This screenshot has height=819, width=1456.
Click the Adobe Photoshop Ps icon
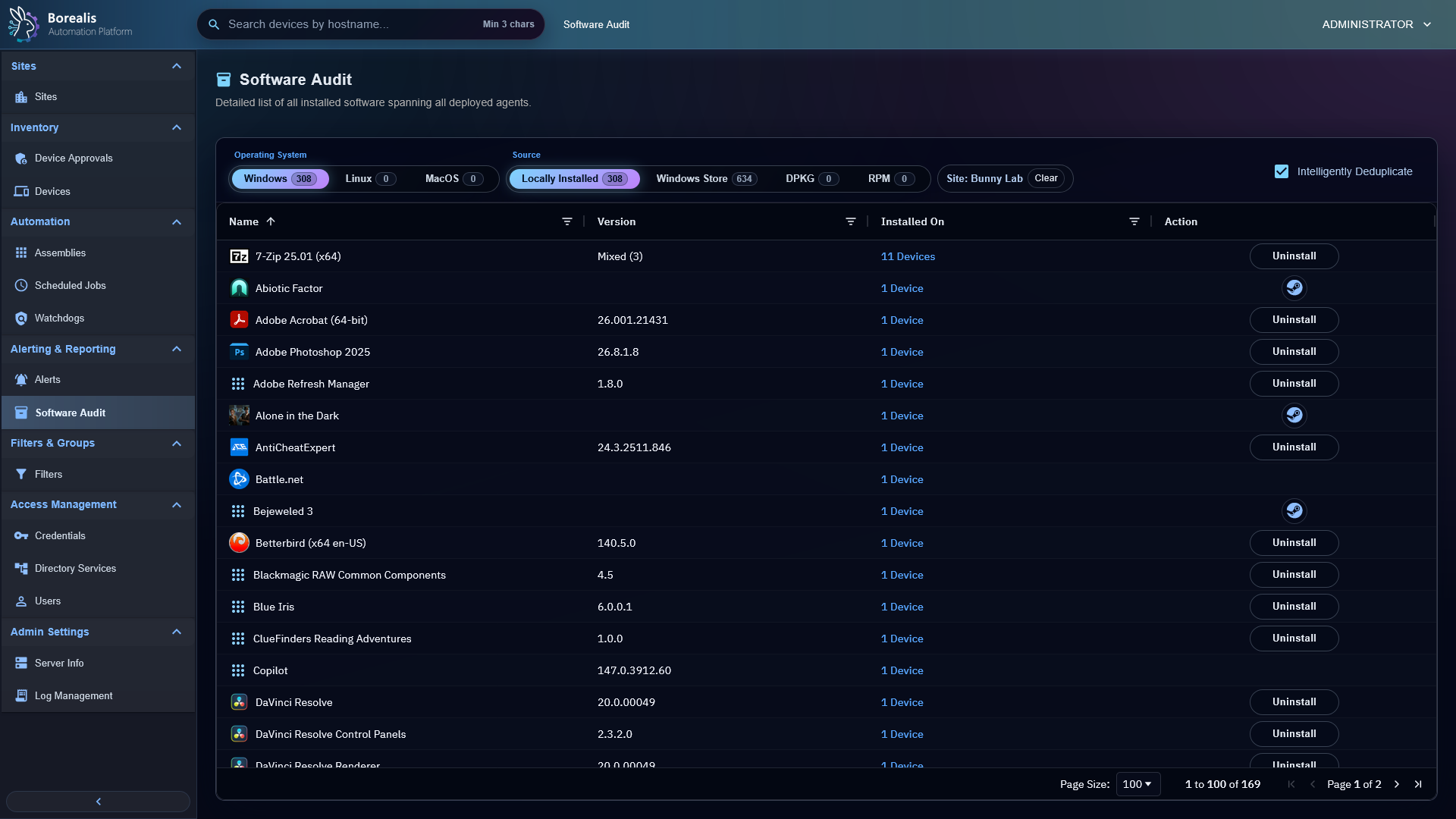239,352
